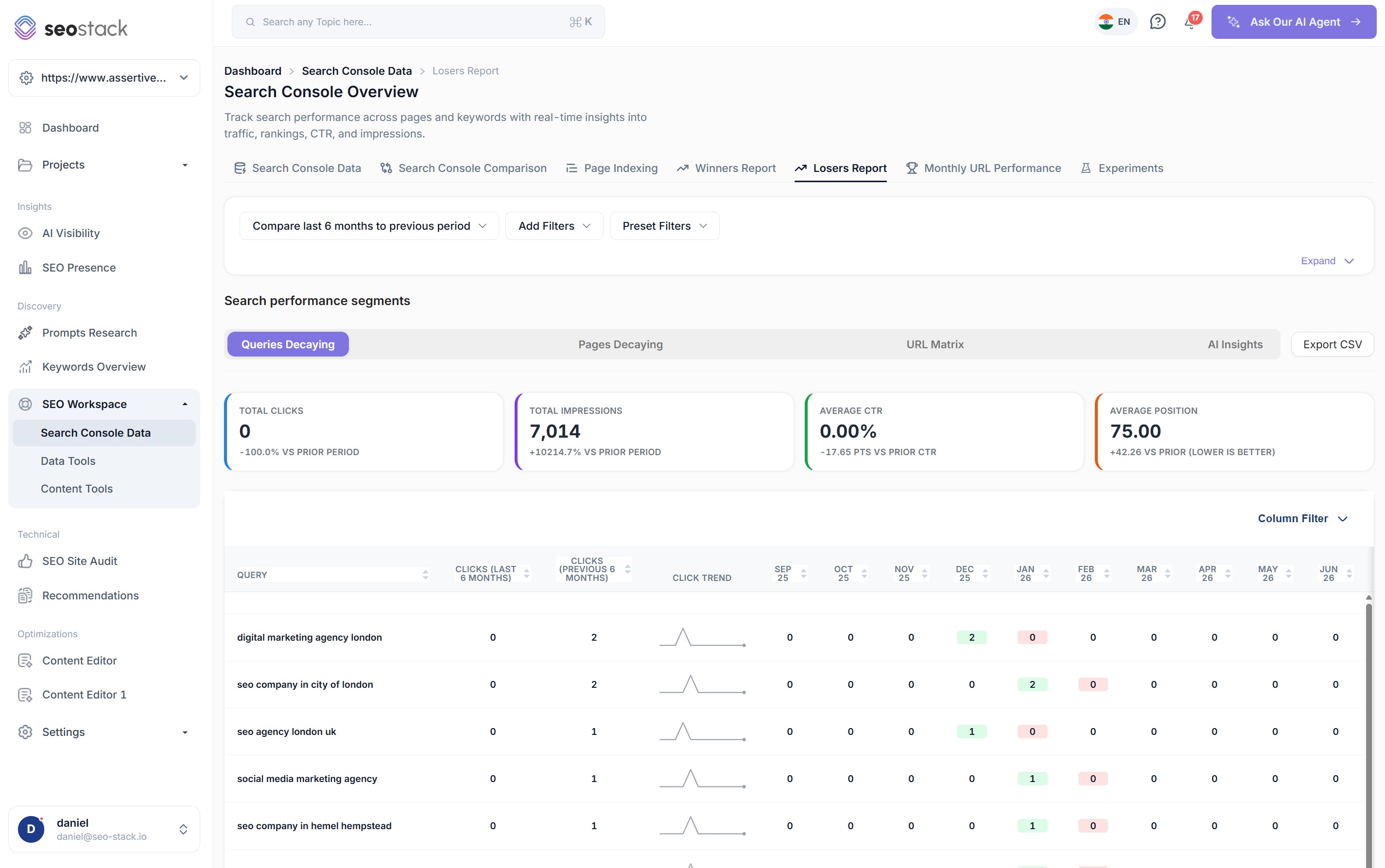
Task: Expand the filters panel
Action: [1327, 261]
